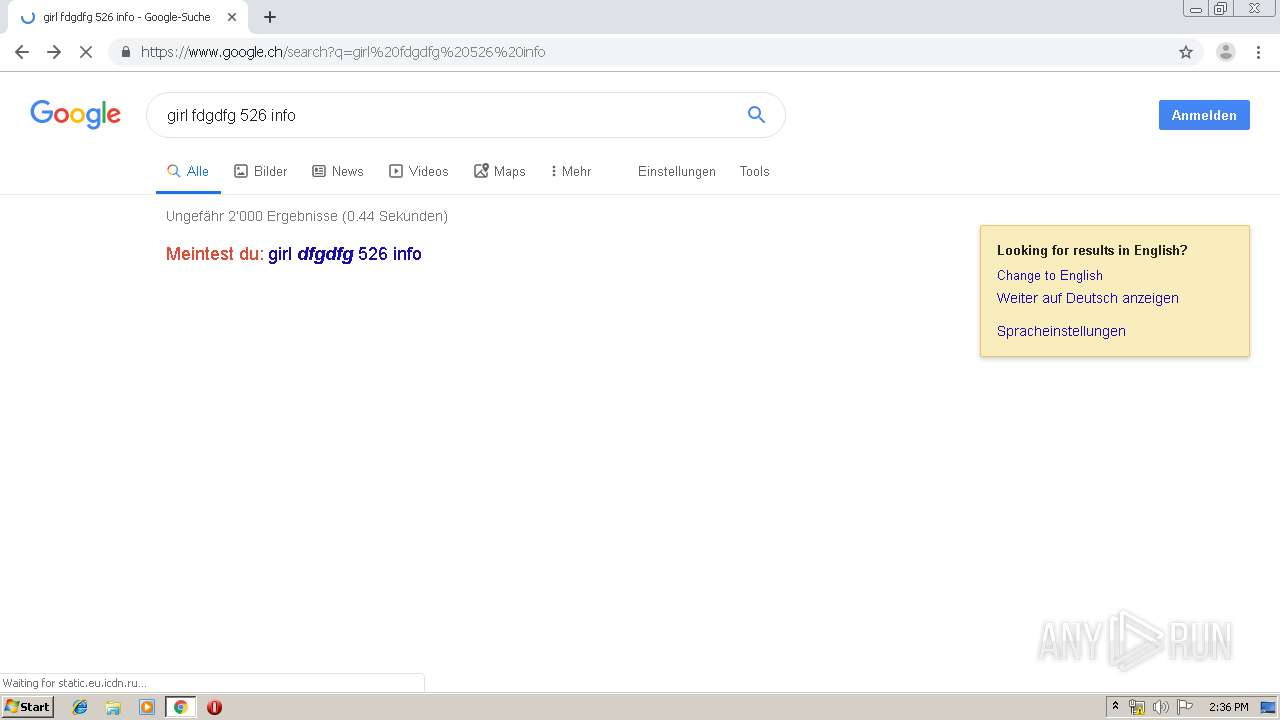Click 'Weiter auf Deutsch anzeigen'
1280x720 pixels.
coord(1088,298)
